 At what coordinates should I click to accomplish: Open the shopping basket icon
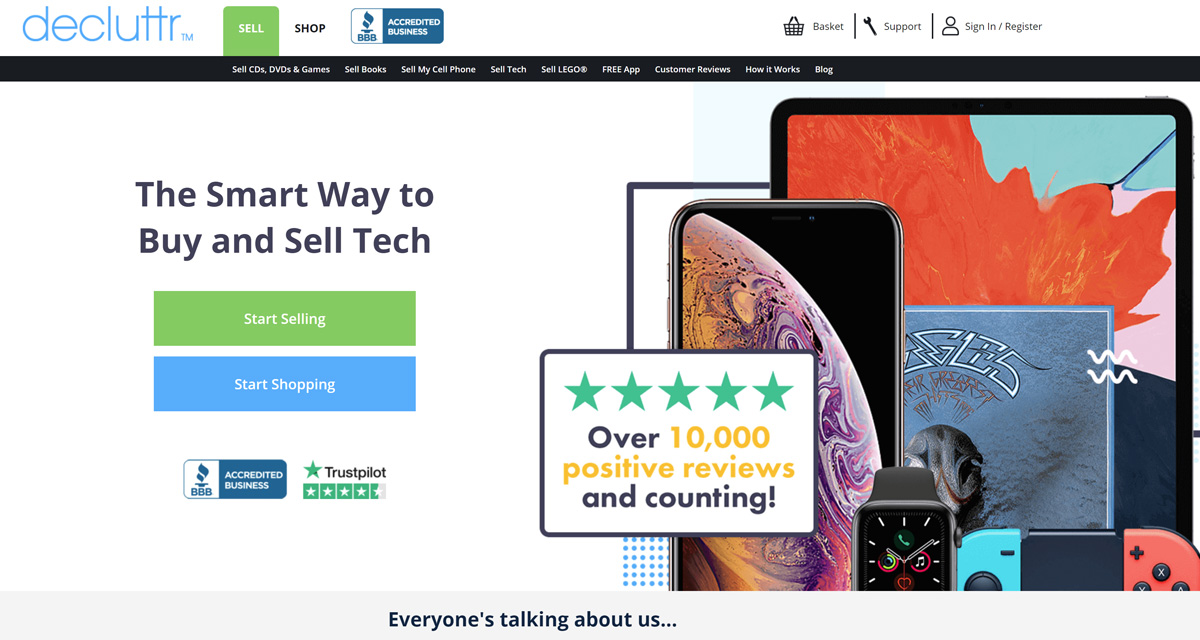point(794,27)
